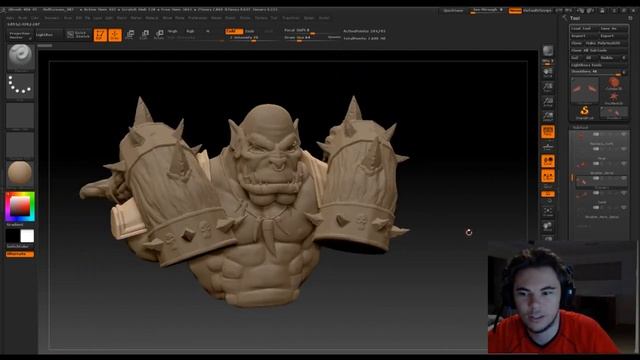Open Lightbox Tools

599,65
